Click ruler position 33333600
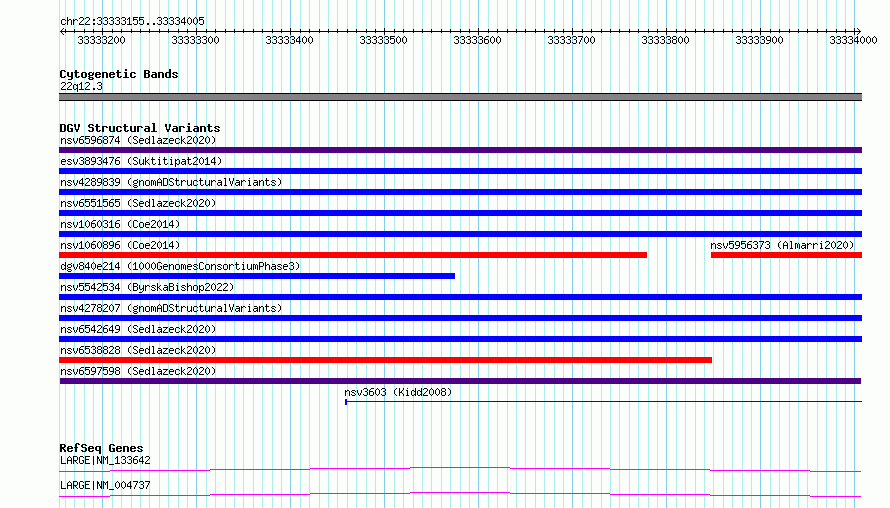This screenshot has width=890, height=508. [x=477, y=40]
